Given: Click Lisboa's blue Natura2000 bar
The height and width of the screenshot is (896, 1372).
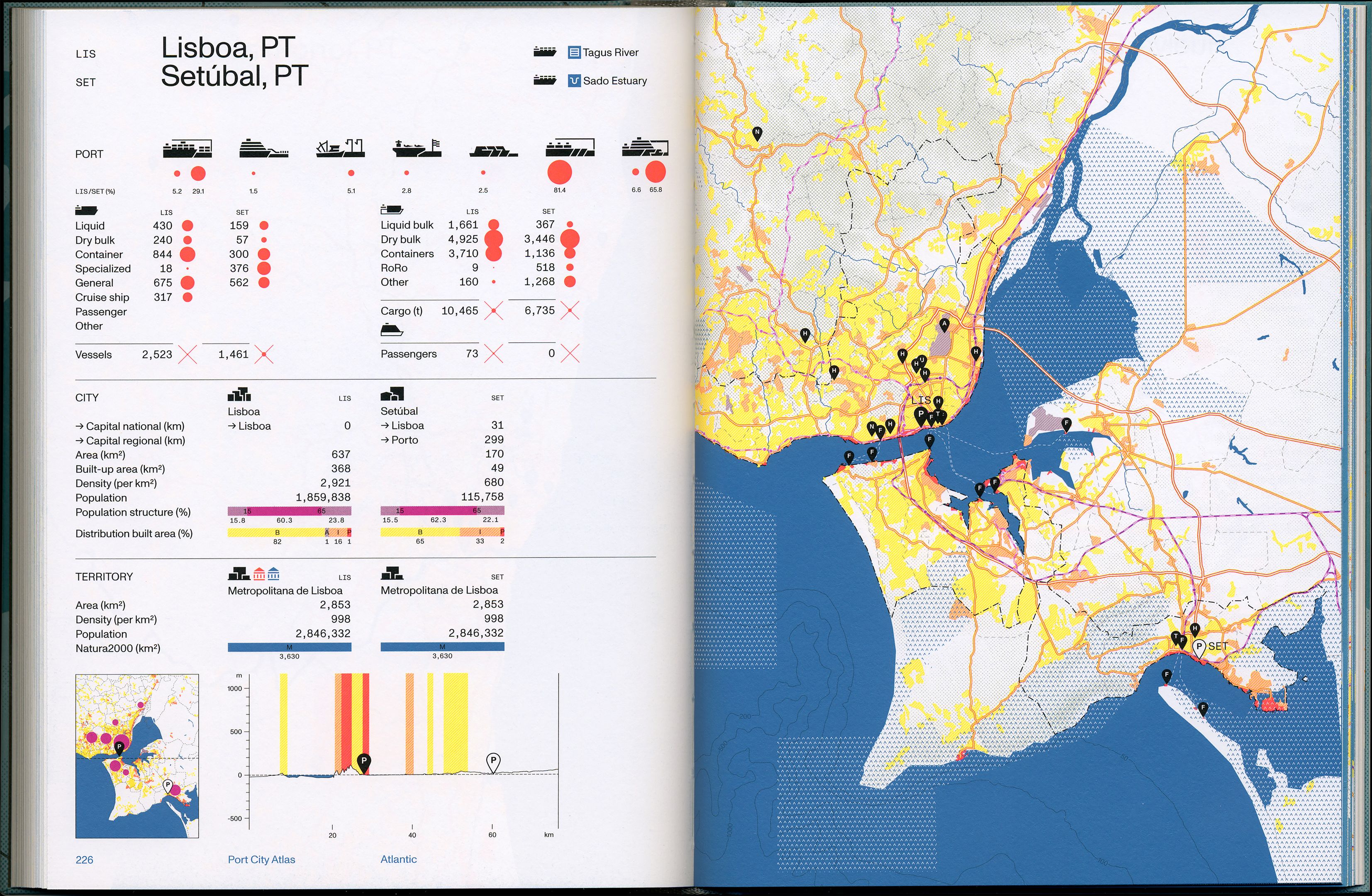Looking at the screenshot, I should coord(290,648).
